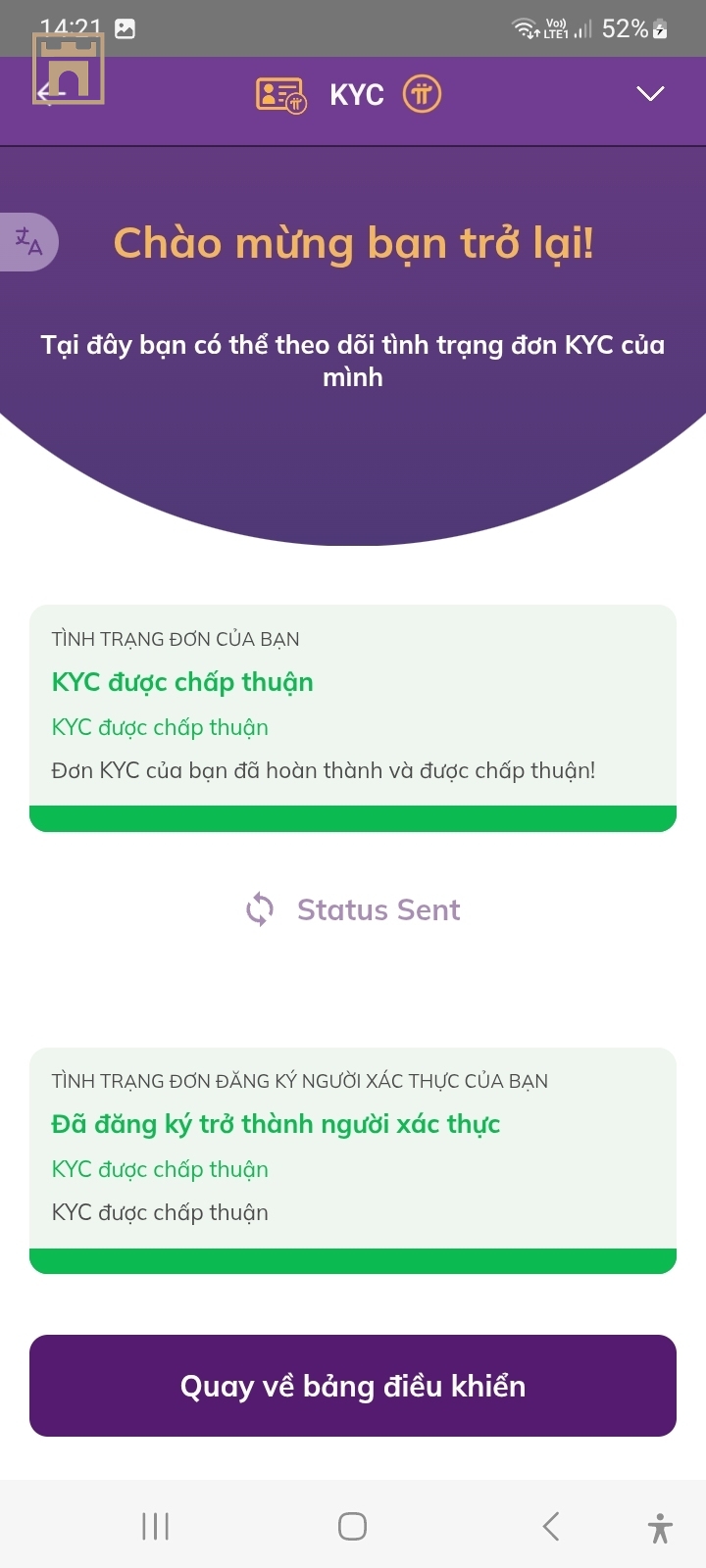Tap the accessibility figure icon
The height and width of the screenshot is (1568, 706).
point(660,1527)
